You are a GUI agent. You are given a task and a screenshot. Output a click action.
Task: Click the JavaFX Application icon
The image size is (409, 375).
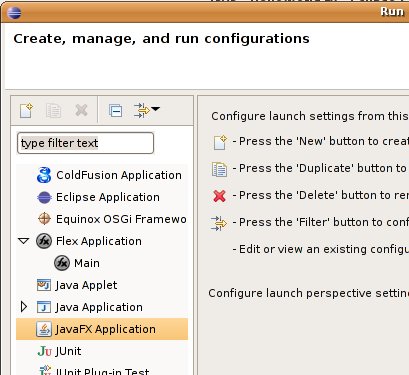pos(44,329)
